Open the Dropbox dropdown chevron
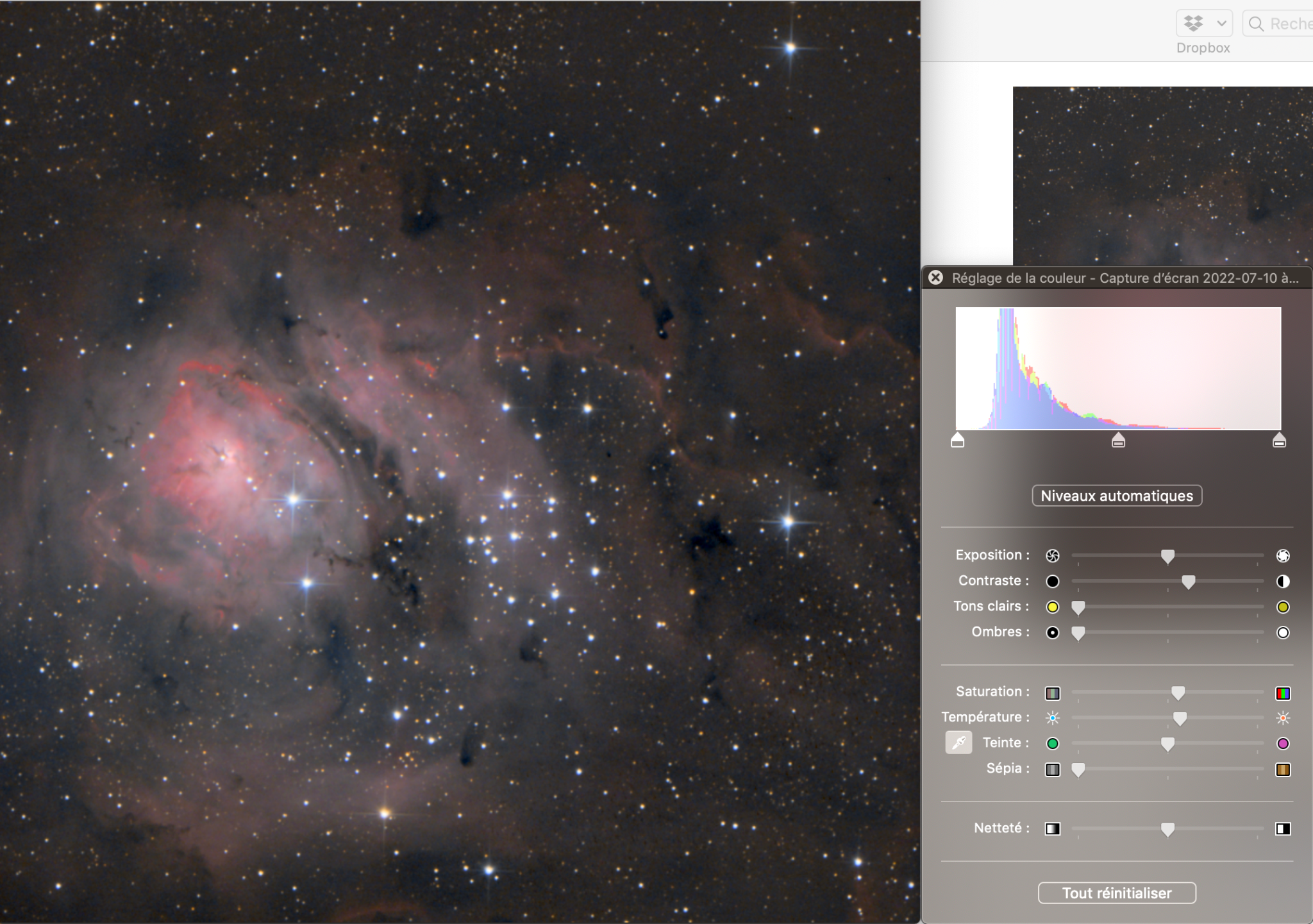The image size is (1313, 924). (x=1221, y=24)
